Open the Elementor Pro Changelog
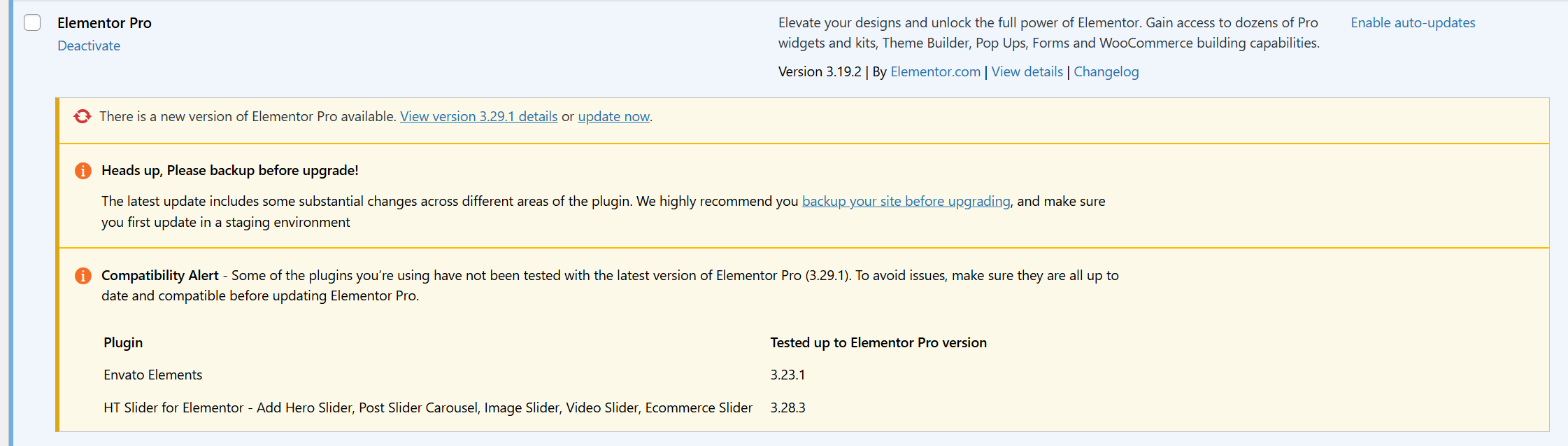 tap(1106, 71)
